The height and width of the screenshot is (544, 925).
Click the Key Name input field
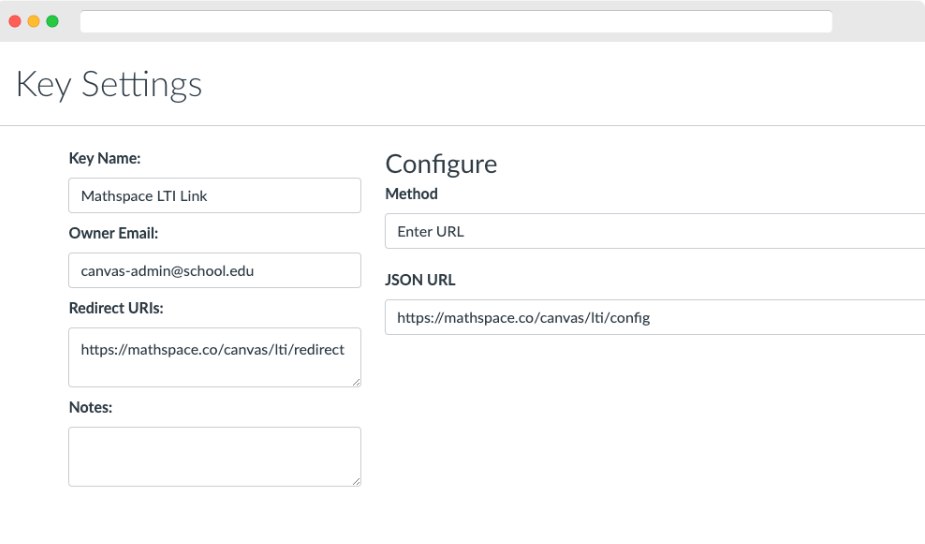(x=215, y=195)
